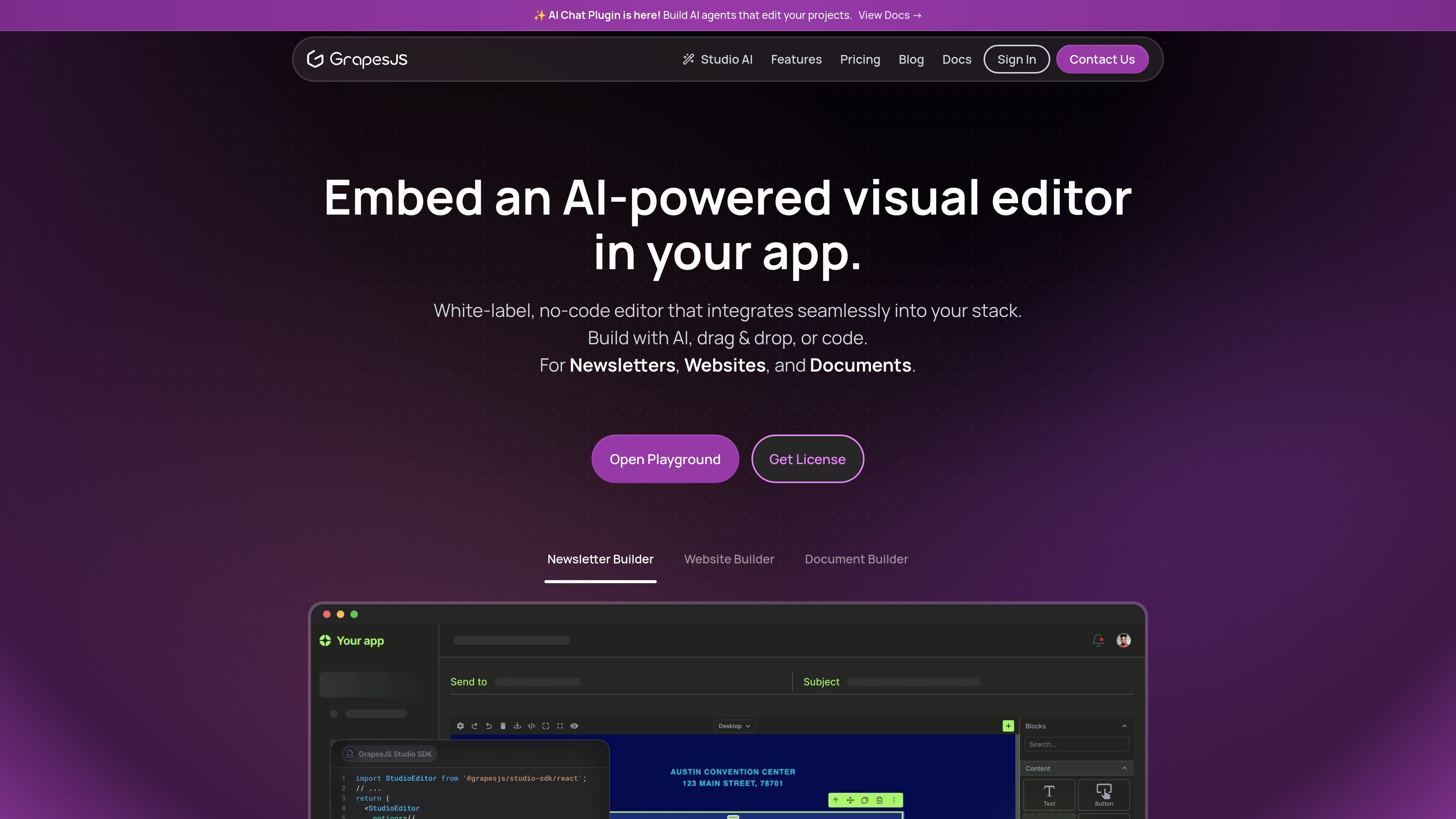Click the "Content" section title
This screenshot has width=1456, height=819.
pos(1038,769)
